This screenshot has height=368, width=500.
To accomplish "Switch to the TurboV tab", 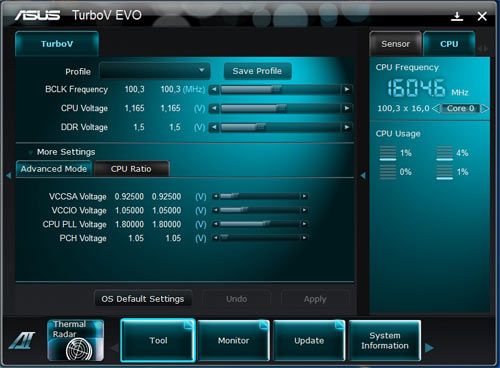I will pyautogui.click(x=57, y=44).
